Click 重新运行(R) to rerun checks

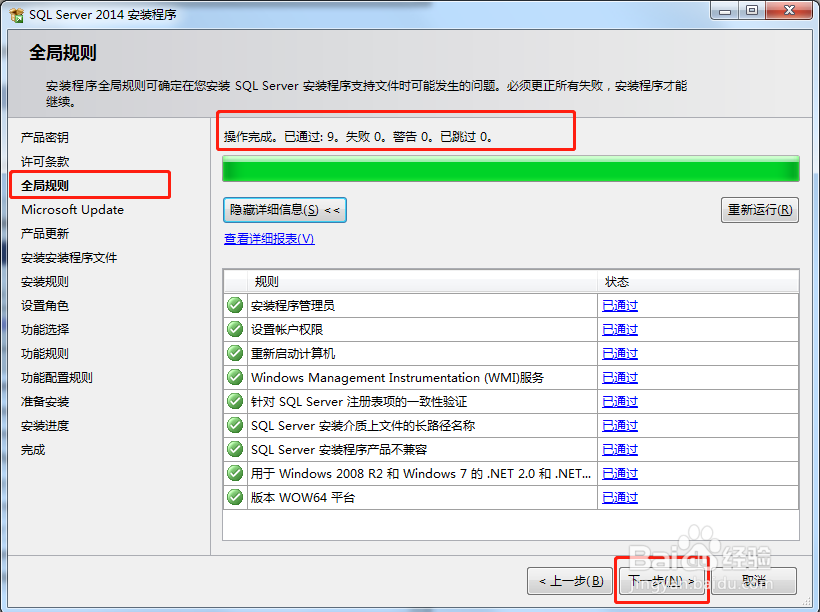pyautogui.click(x=759, y=210)
